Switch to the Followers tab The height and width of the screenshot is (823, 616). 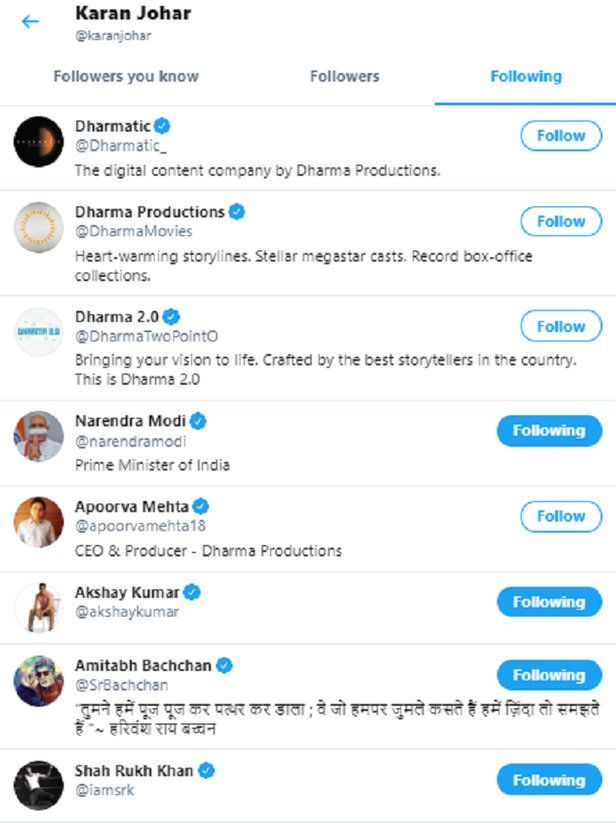344,76
